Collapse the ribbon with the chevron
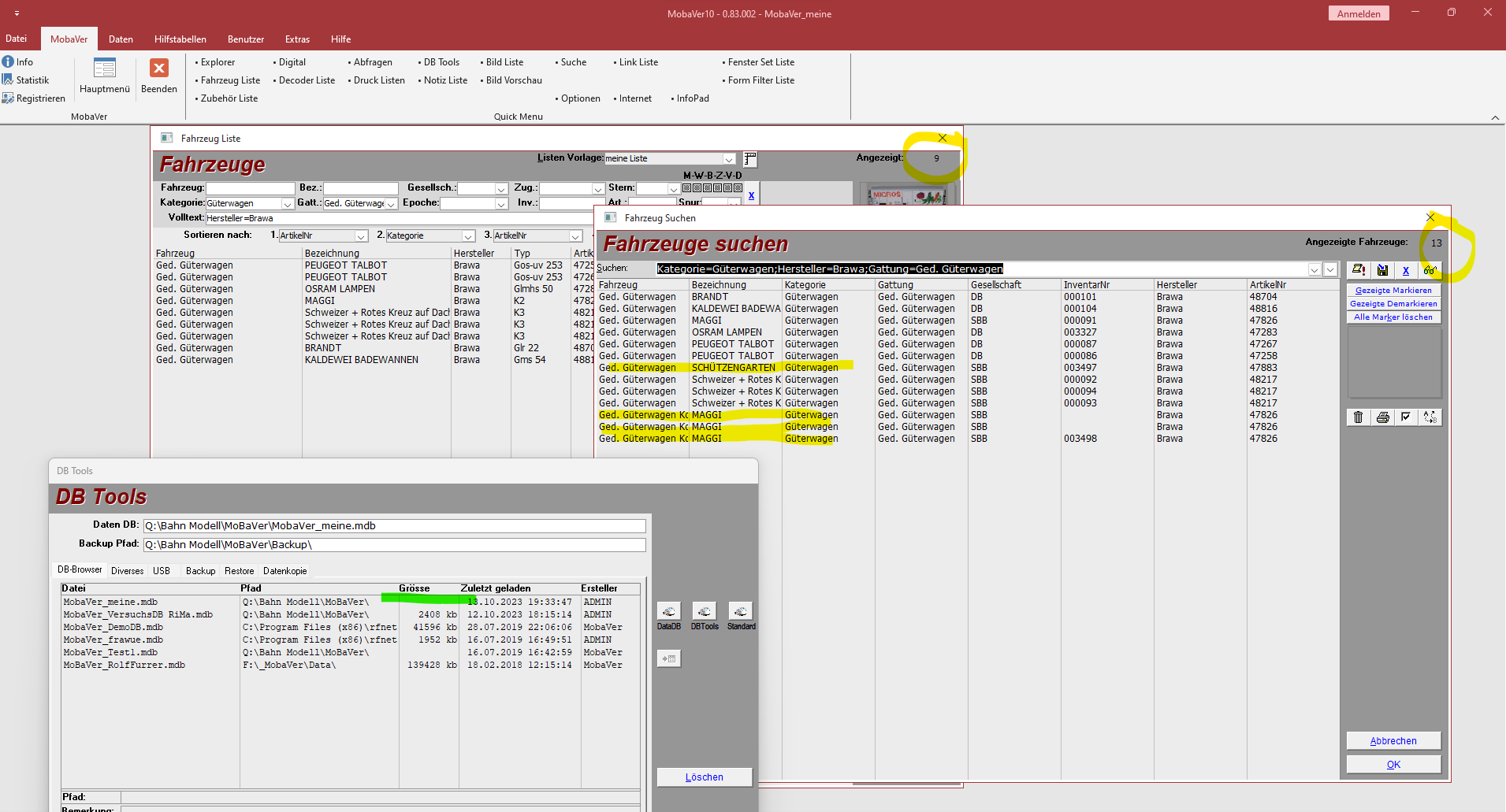The height and width of the screenshot is (812, 1506). point(1495,117)
